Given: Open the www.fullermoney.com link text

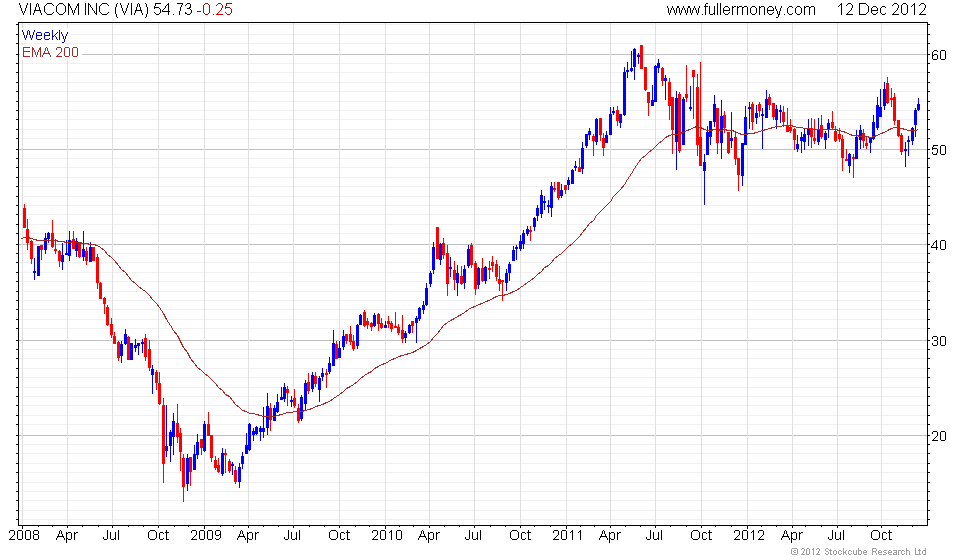Looking at the screenshot, I should 741,9.
